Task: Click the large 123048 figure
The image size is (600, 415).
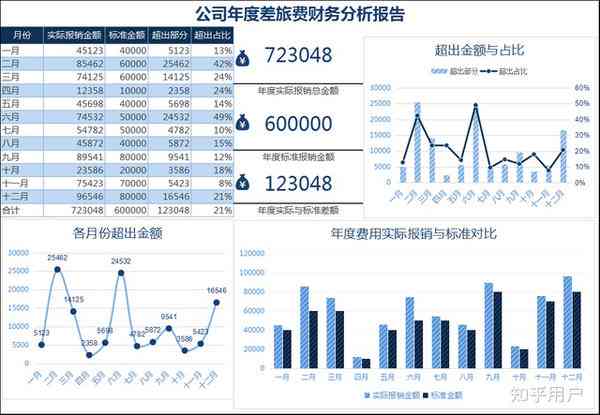Action: pos(298,184)
